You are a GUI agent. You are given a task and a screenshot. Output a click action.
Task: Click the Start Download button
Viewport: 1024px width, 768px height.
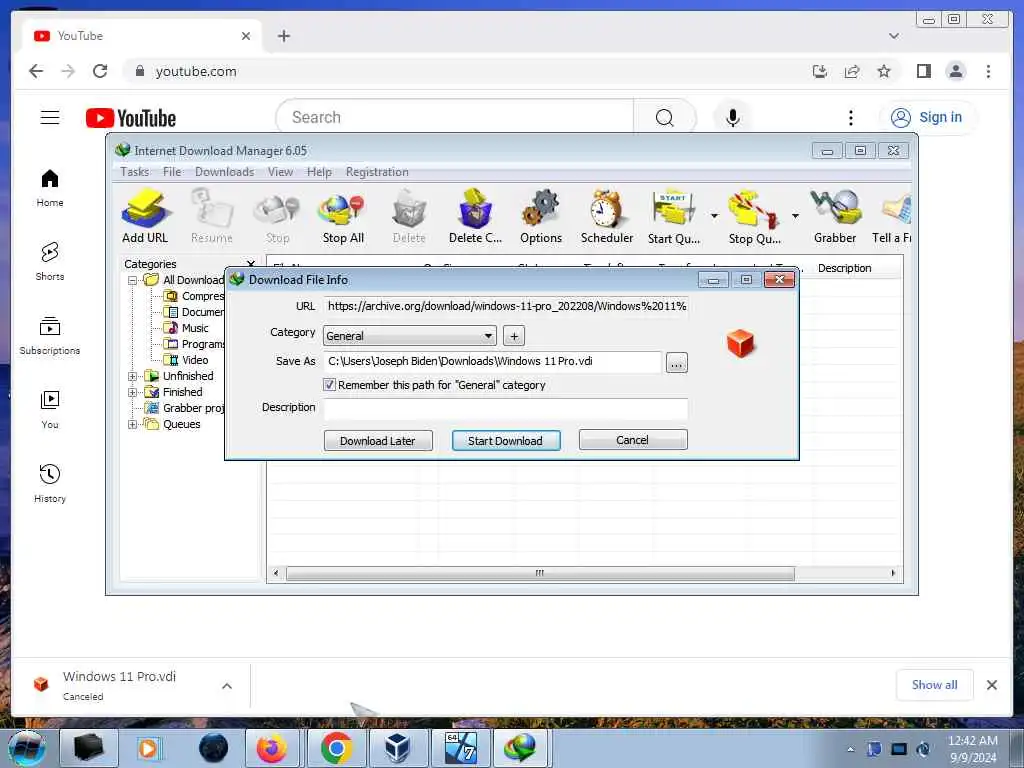click(505, 440)
